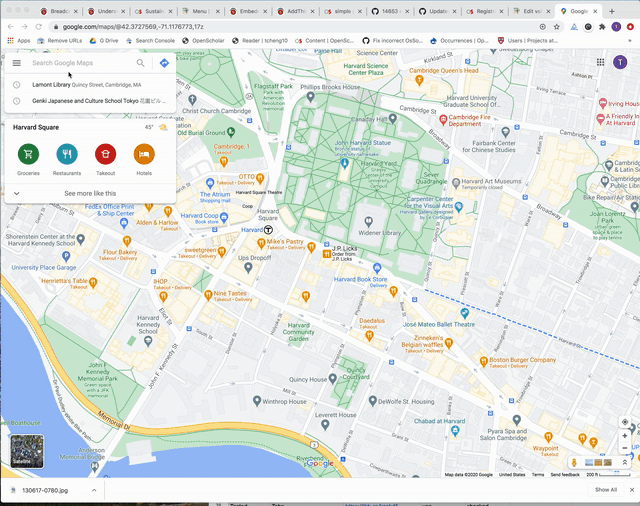Image resolution: width=640 pixels, height=506 pixels.
Task: Choose the Takeout category icon
Action: 105,154
